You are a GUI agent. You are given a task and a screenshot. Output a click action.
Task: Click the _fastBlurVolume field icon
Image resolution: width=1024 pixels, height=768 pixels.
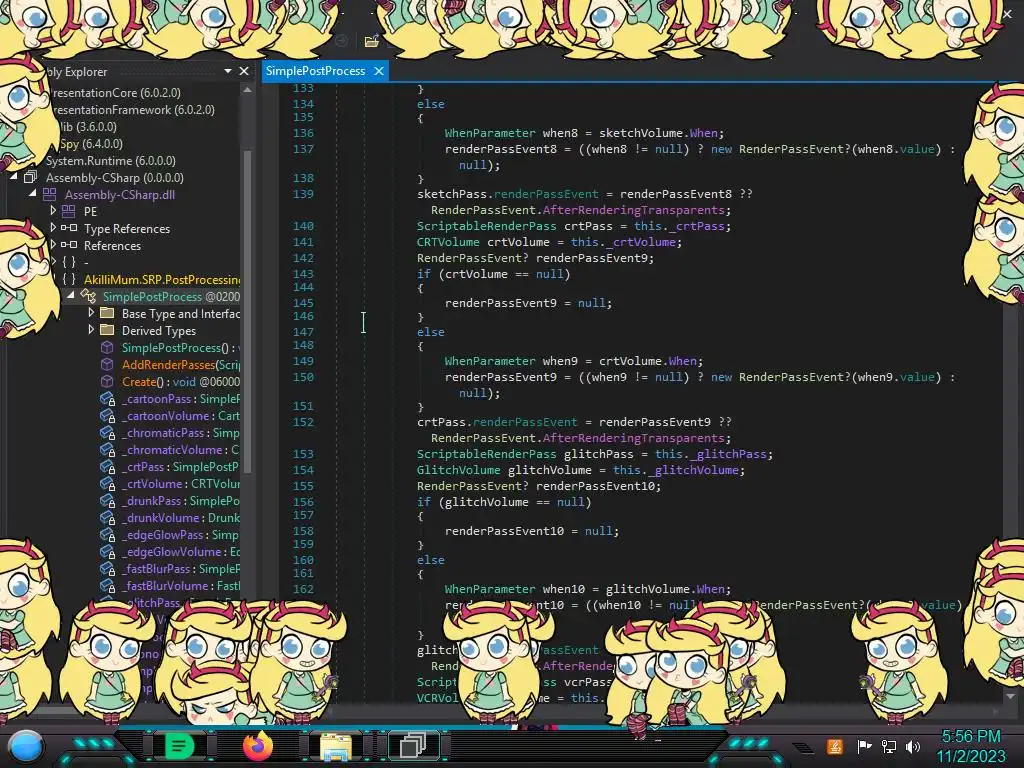(108, 585)
